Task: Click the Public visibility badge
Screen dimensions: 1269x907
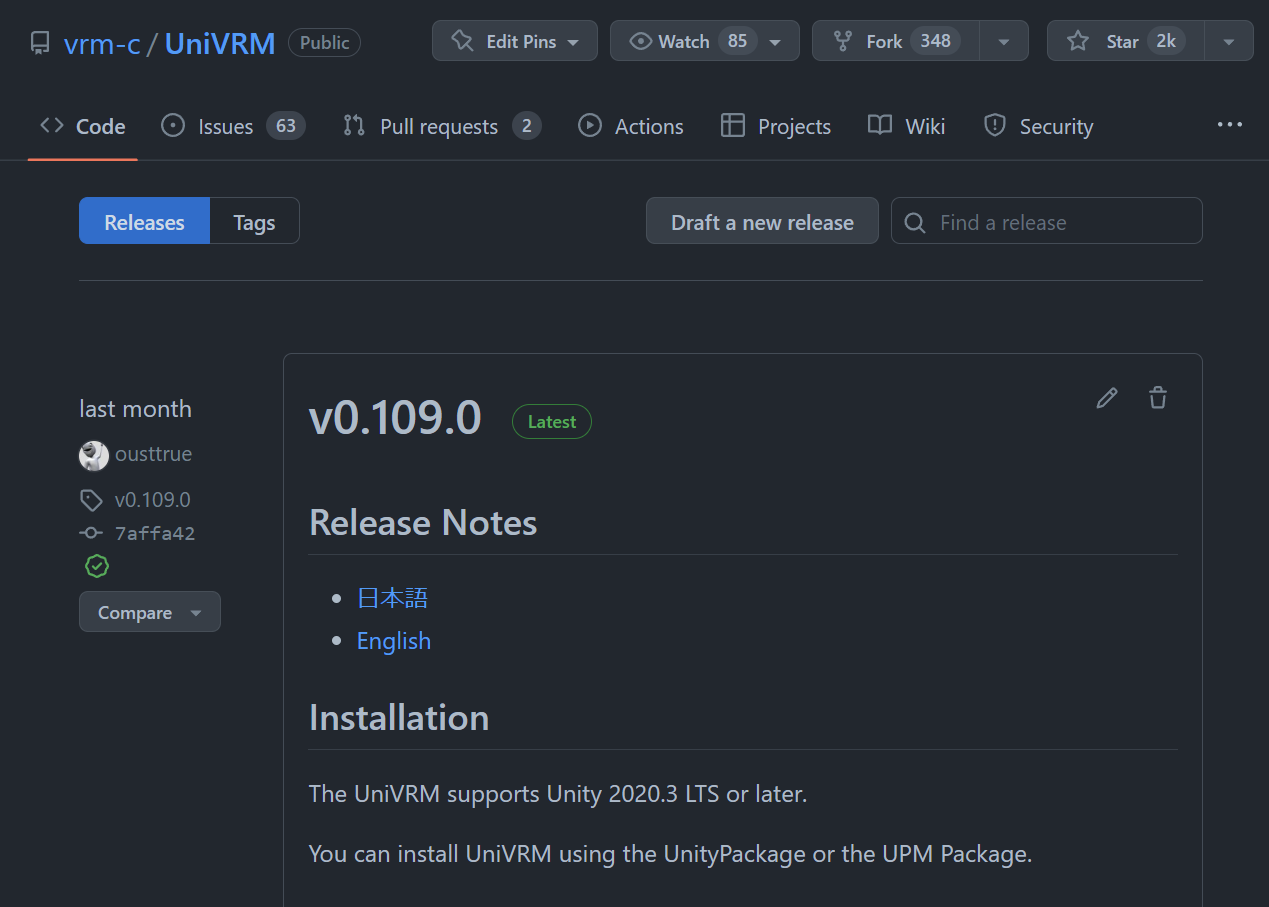Action: (x=324, y=42)
